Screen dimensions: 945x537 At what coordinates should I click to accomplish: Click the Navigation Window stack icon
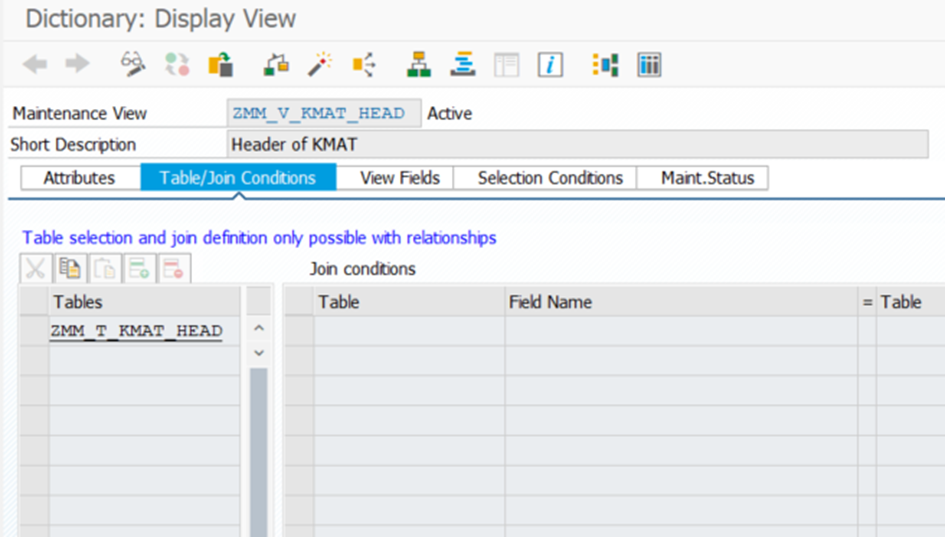click(x=462, y=65)
